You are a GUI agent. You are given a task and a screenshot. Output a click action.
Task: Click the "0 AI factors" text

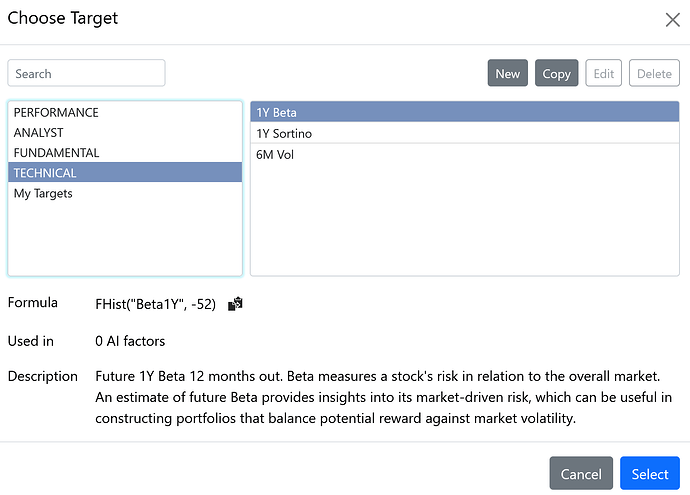click(x=130, y=341)
